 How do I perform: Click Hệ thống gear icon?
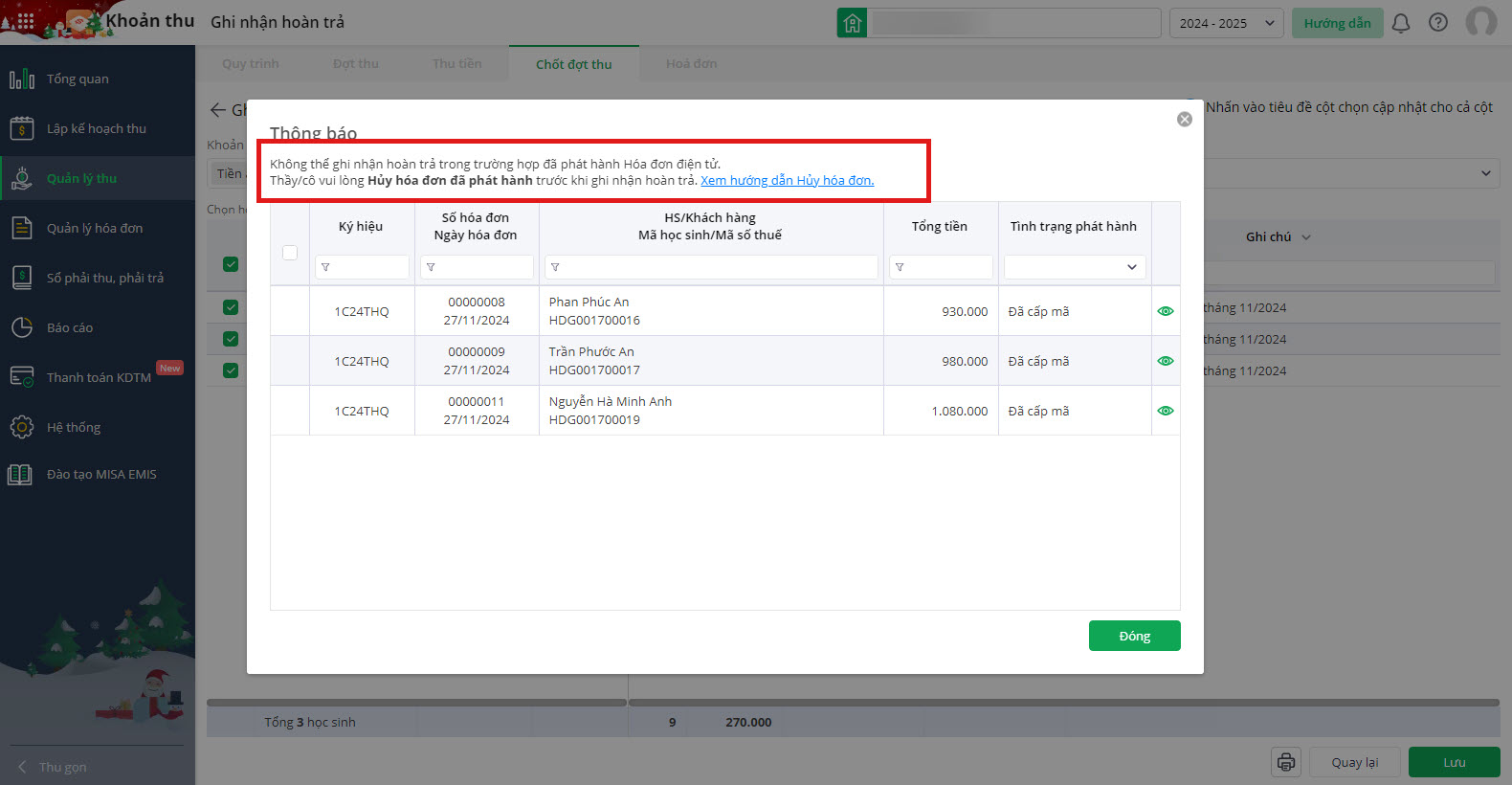(x=22, y=427)
